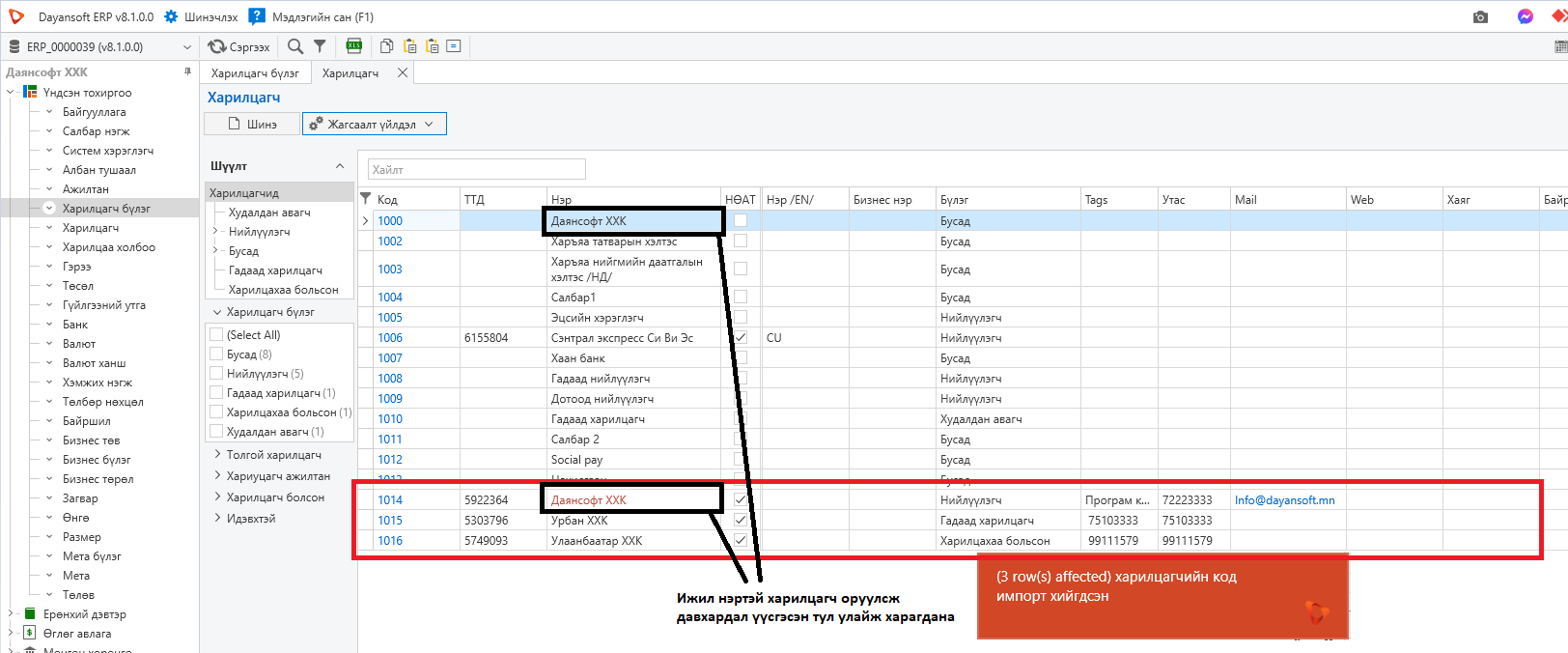Click the copy documents toolbar icon
Screen dimensions: 1568x653
[387, 46]
